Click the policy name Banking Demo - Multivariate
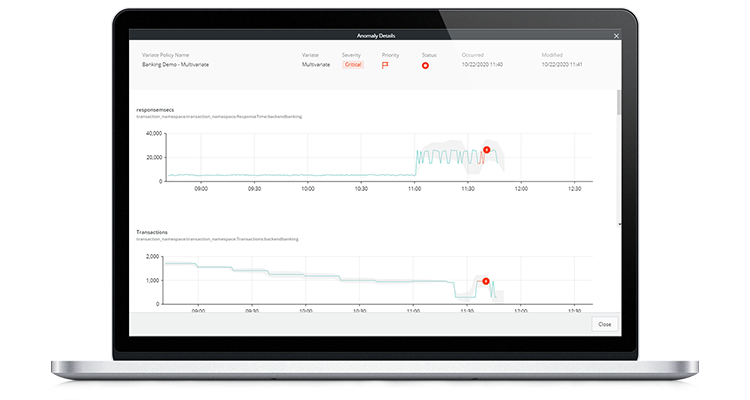This screenshot has height=400, width=750. tap(175, 65)
